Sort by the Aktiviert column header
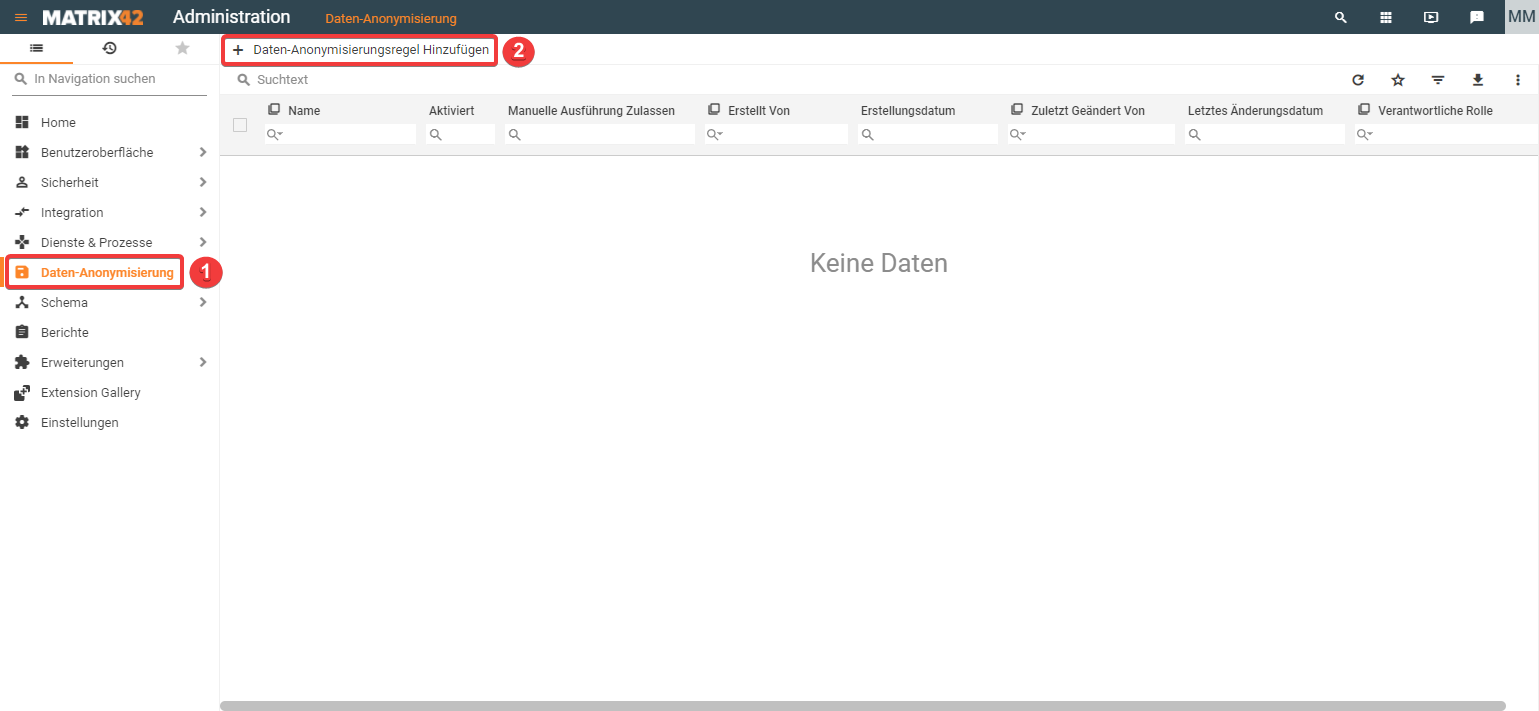The image size is (1539, 711). [451, 111]
